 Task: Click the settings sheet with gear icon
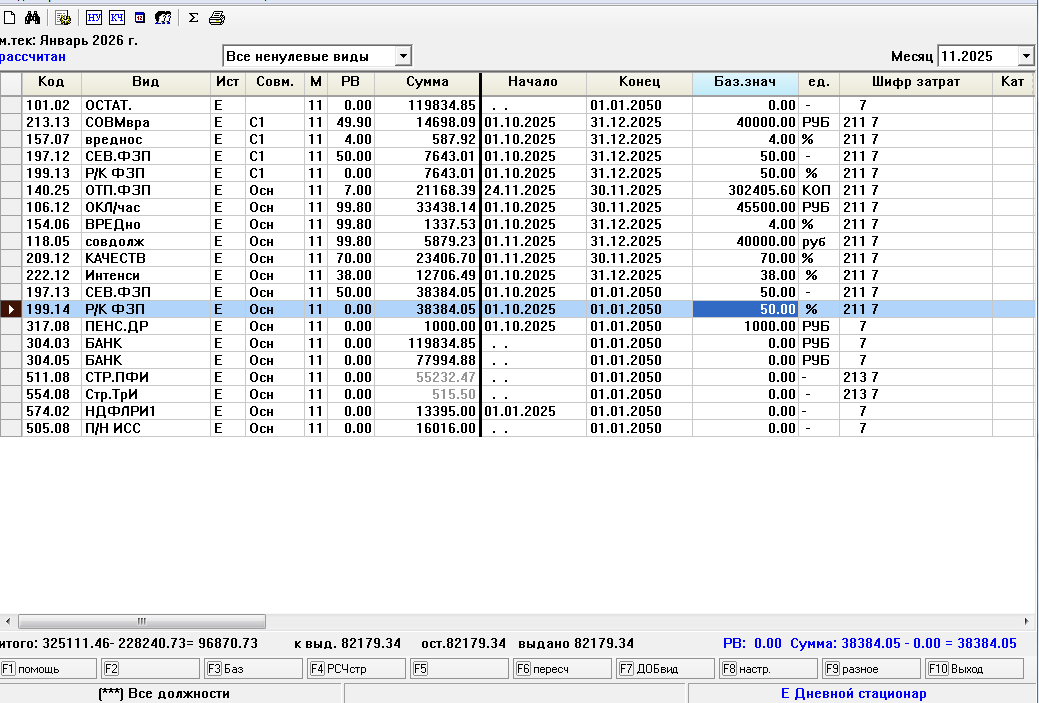coord(63,18)
